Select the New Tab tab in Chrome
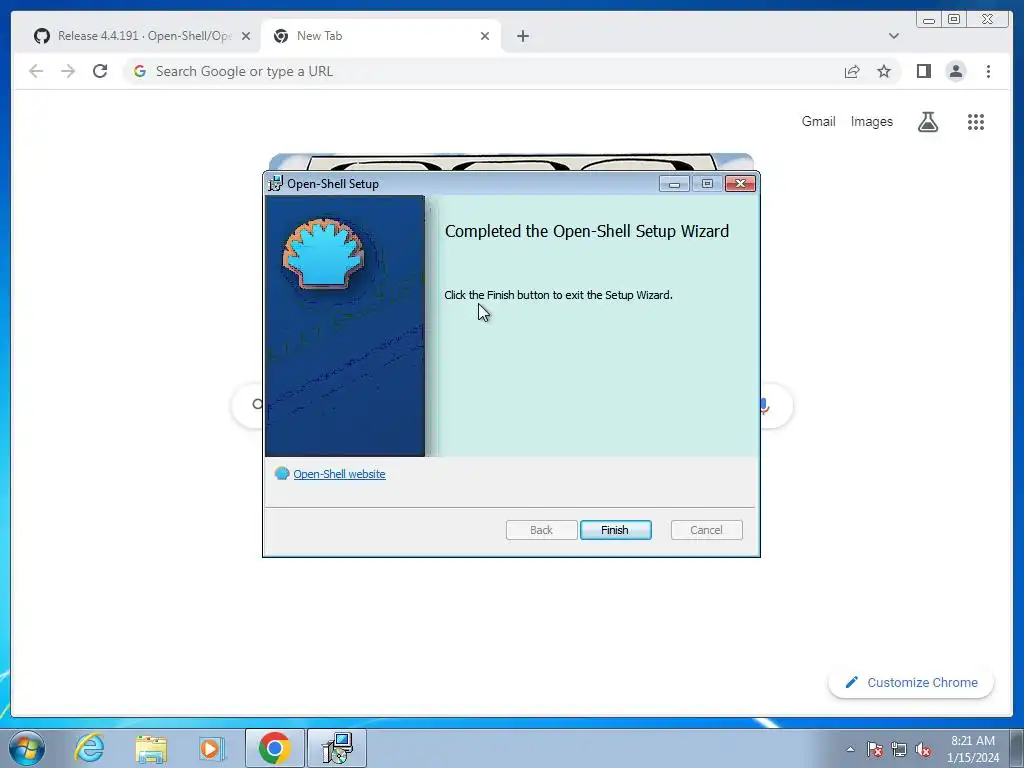The height and width of the screenshot is (768, 1024). click(x=380, y=36)
